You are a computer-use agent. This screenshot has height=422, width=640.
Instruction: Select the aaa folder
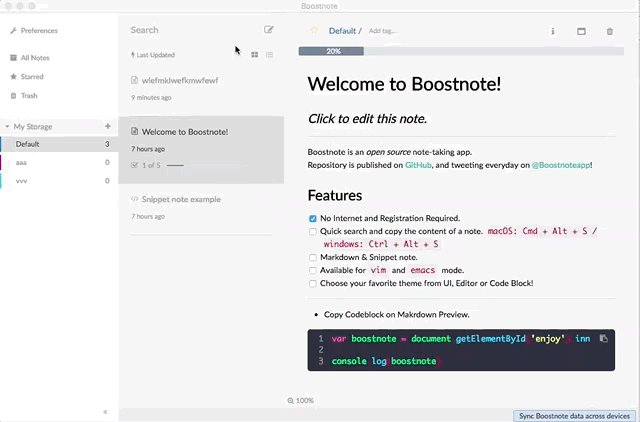click(60, 162)
